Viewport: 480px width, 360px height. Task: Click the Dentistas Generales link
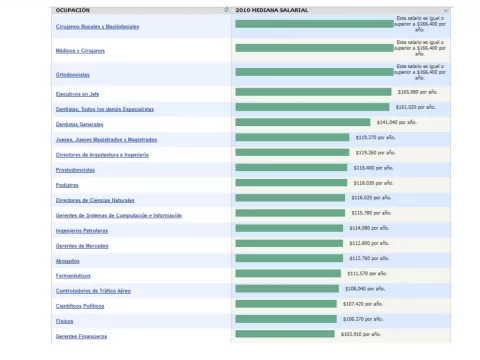point(79,124)
